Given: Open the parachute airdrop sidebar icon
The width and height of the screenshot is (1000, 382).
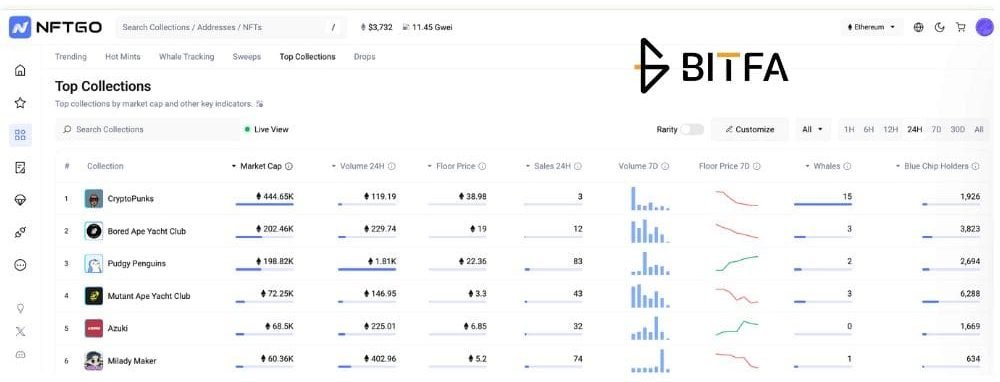Looking at the screenshot, I should tap(20, 200).
